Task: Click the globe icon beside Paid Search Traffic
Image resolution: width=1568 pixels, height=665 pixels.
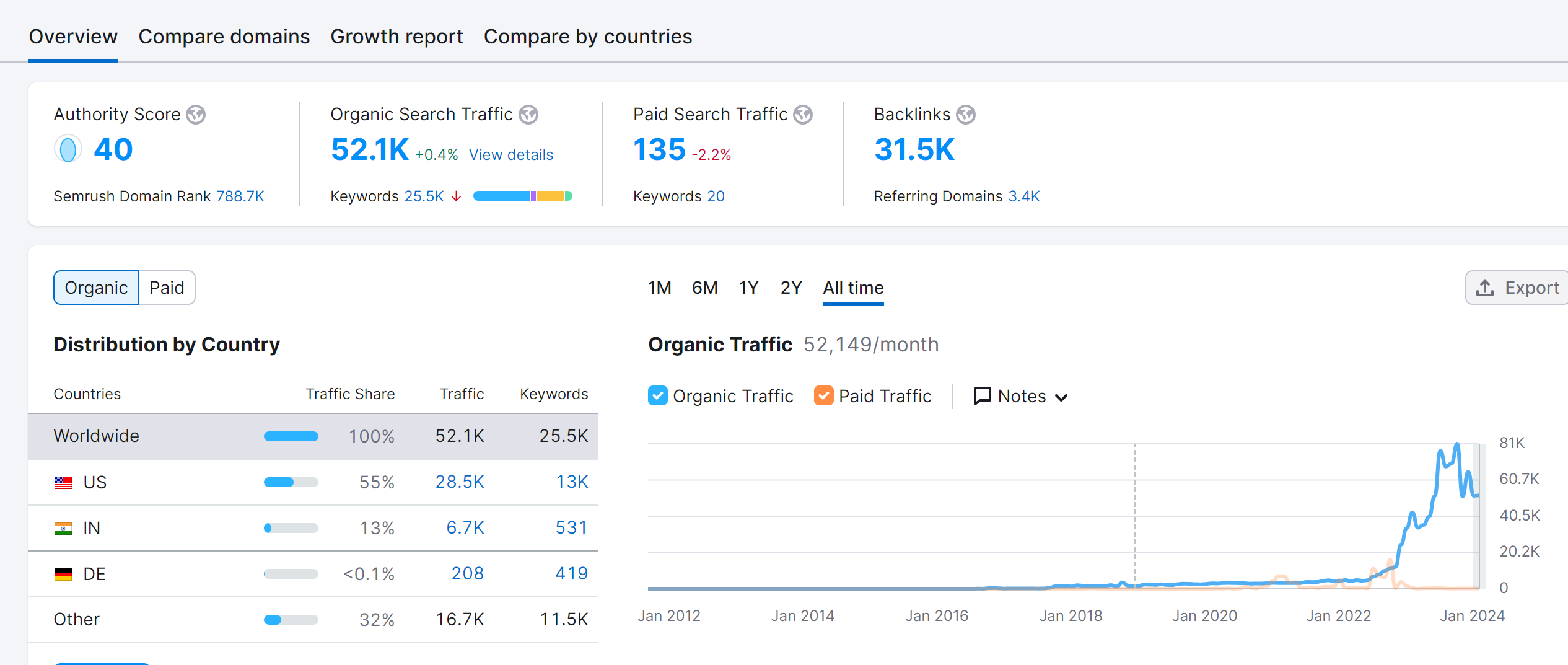Action: point(803,115)
